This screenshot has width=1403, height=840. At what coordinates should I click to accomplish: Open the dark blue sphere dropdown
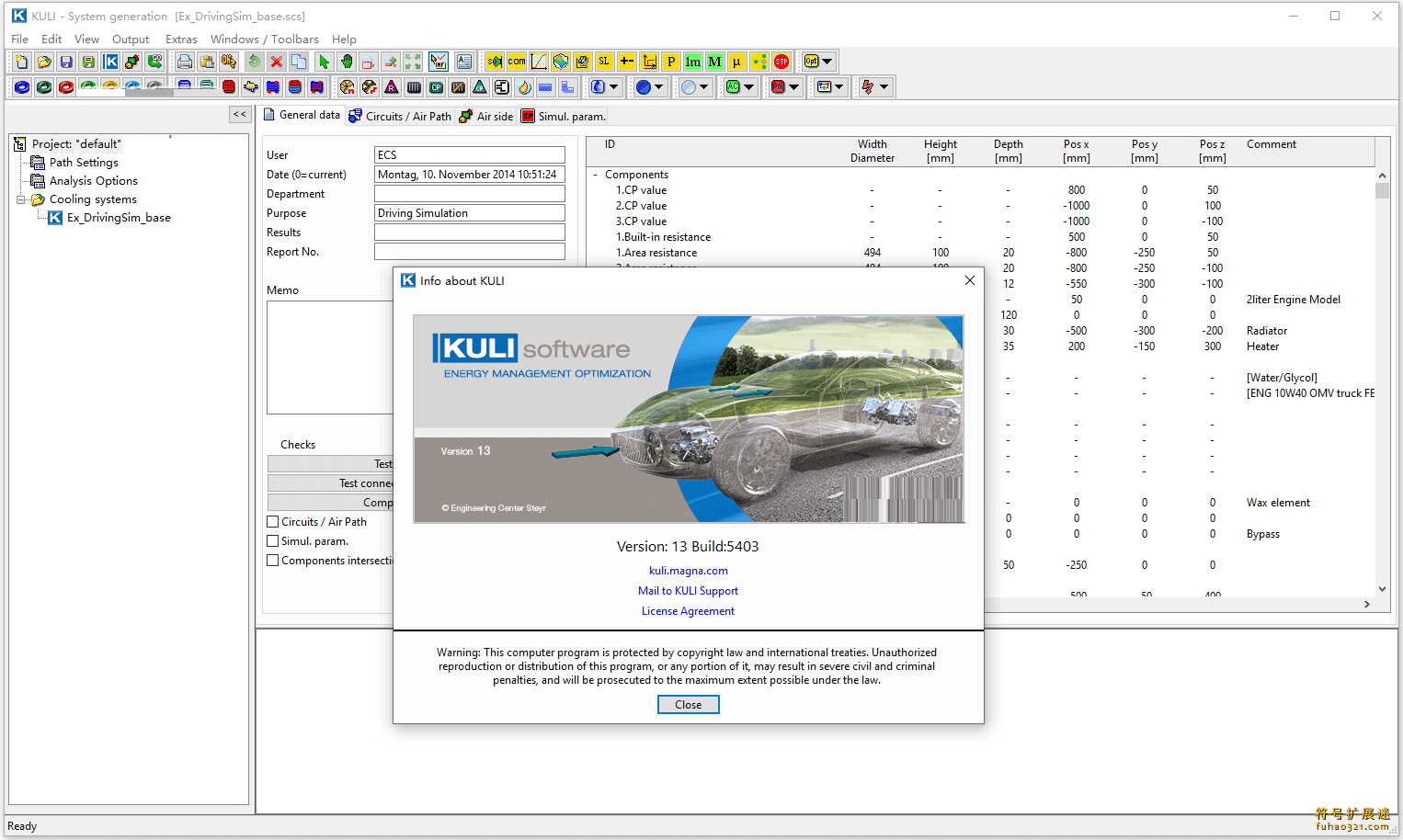click(658, 87)
